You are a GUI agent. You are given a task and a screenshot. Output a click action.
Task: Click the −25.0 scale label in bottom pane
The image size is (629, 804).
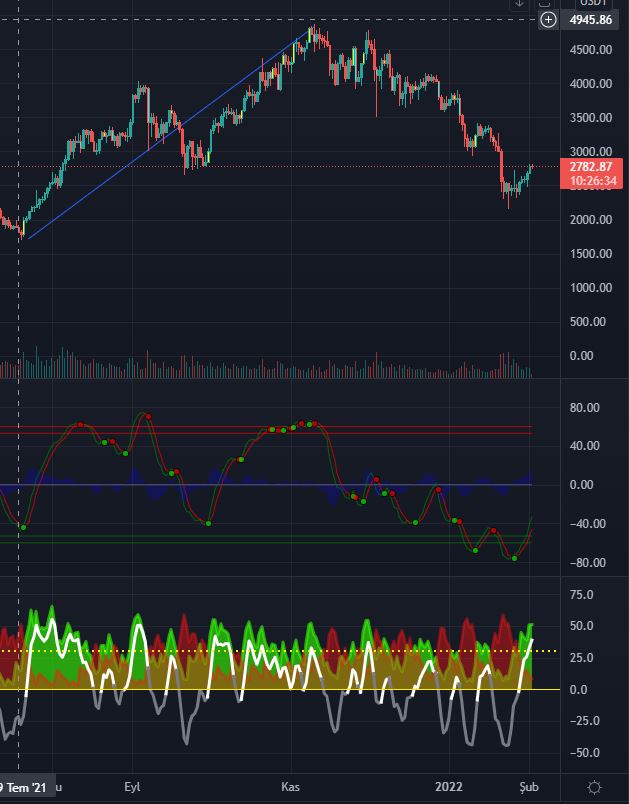(584, 721)
